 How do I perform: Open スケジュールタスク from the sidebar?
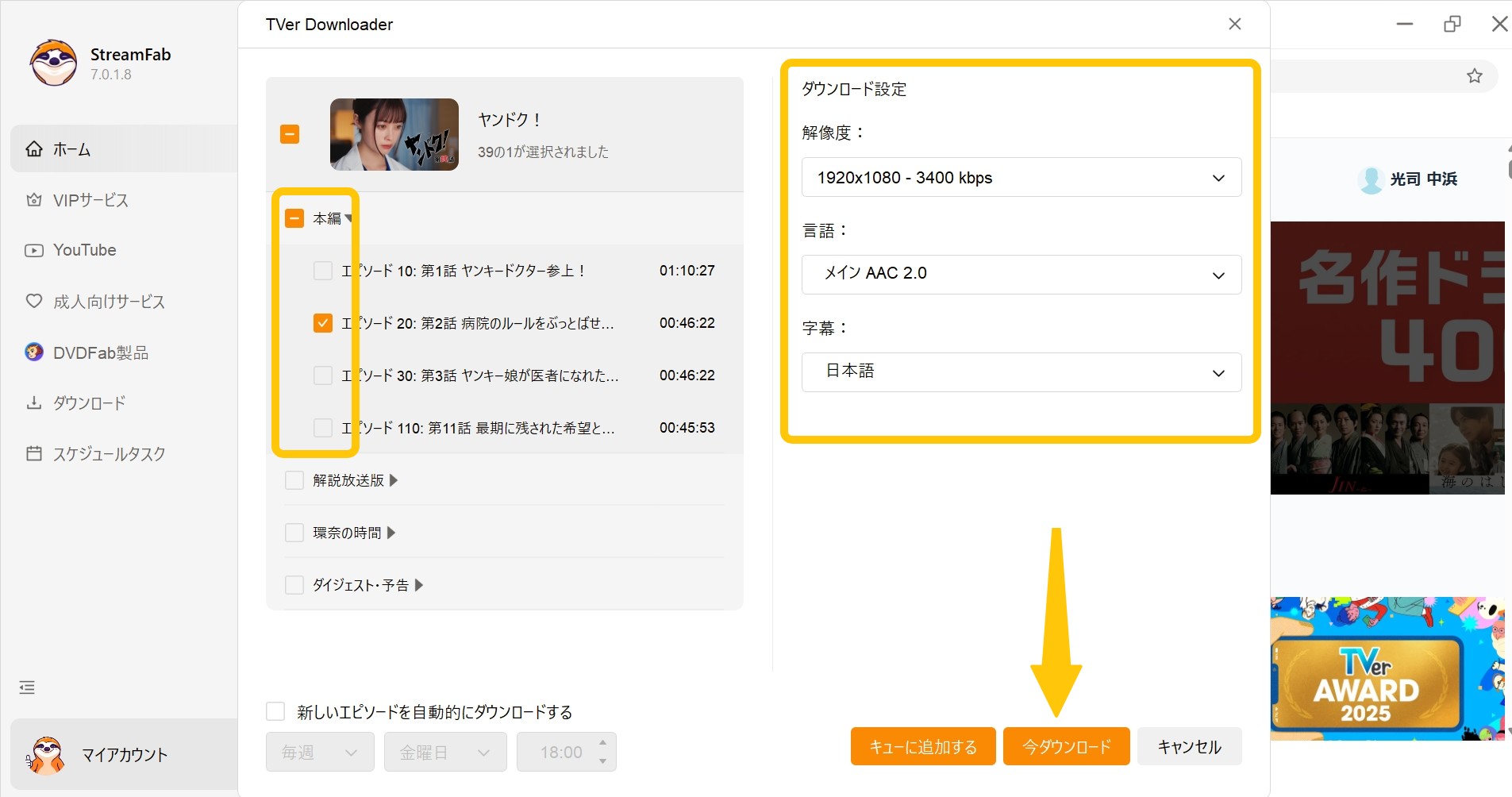(x=110, y=453)
